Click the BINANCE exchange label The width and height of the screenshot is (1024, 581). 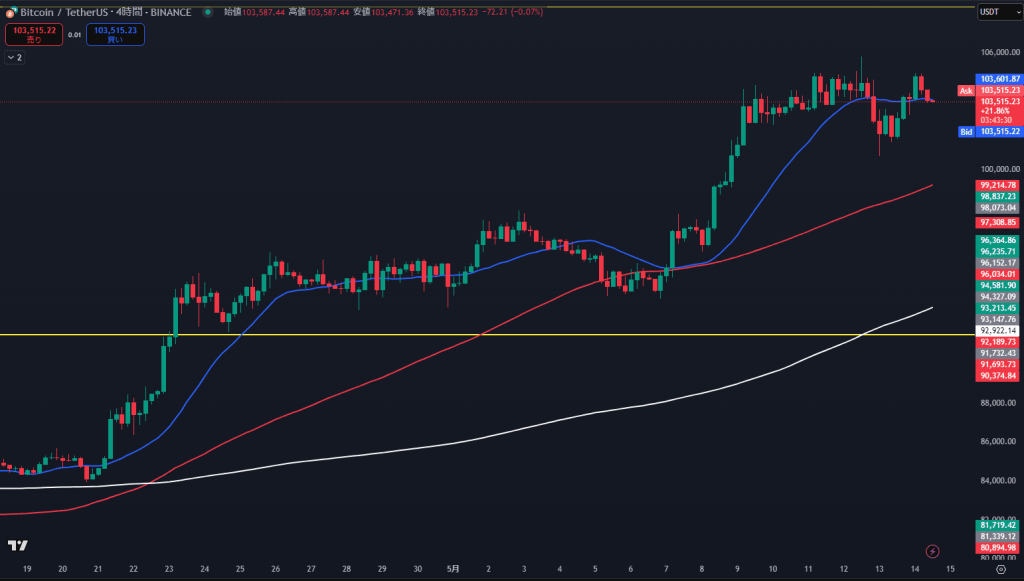tap(171, 12)
